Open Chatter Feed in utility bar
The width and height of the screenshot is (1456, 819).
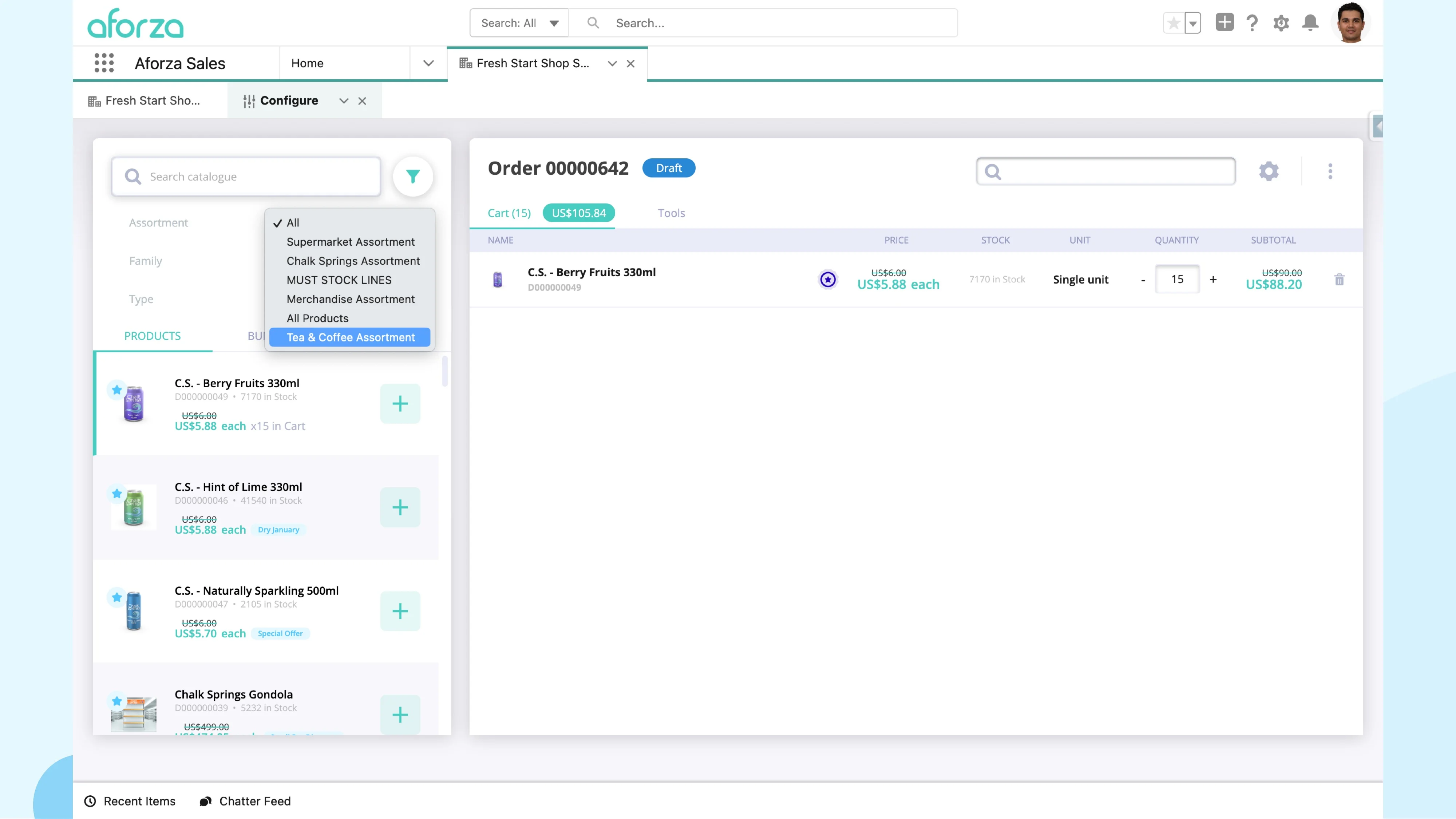[x=245, y=801]
